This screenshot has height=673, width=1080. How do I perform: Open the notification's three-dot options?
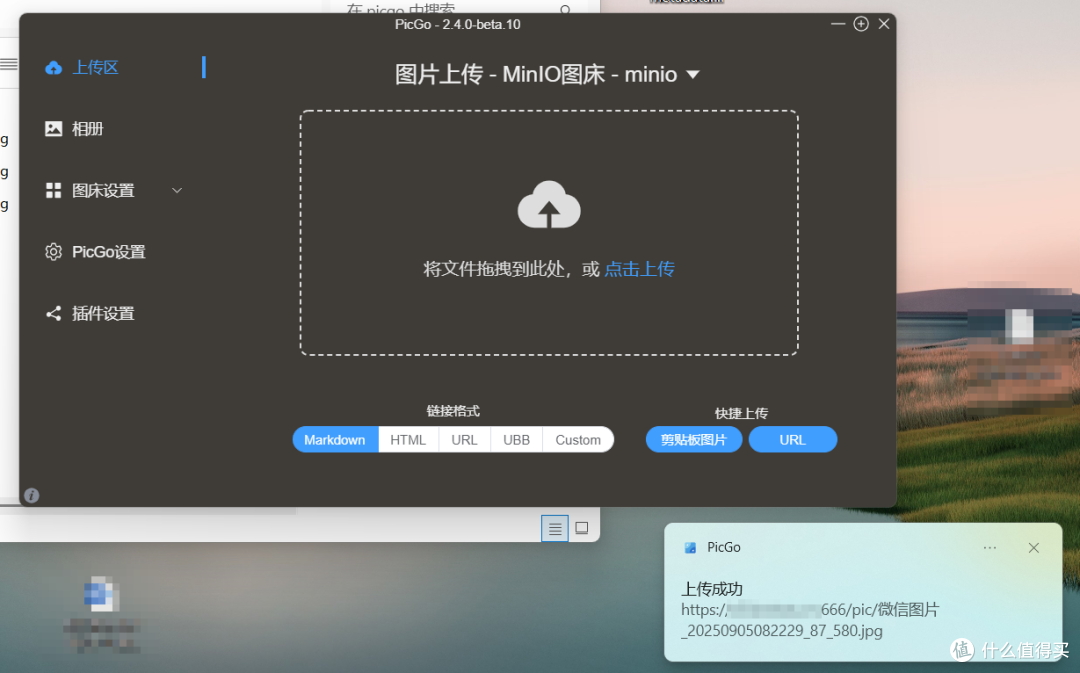(990, 548)
